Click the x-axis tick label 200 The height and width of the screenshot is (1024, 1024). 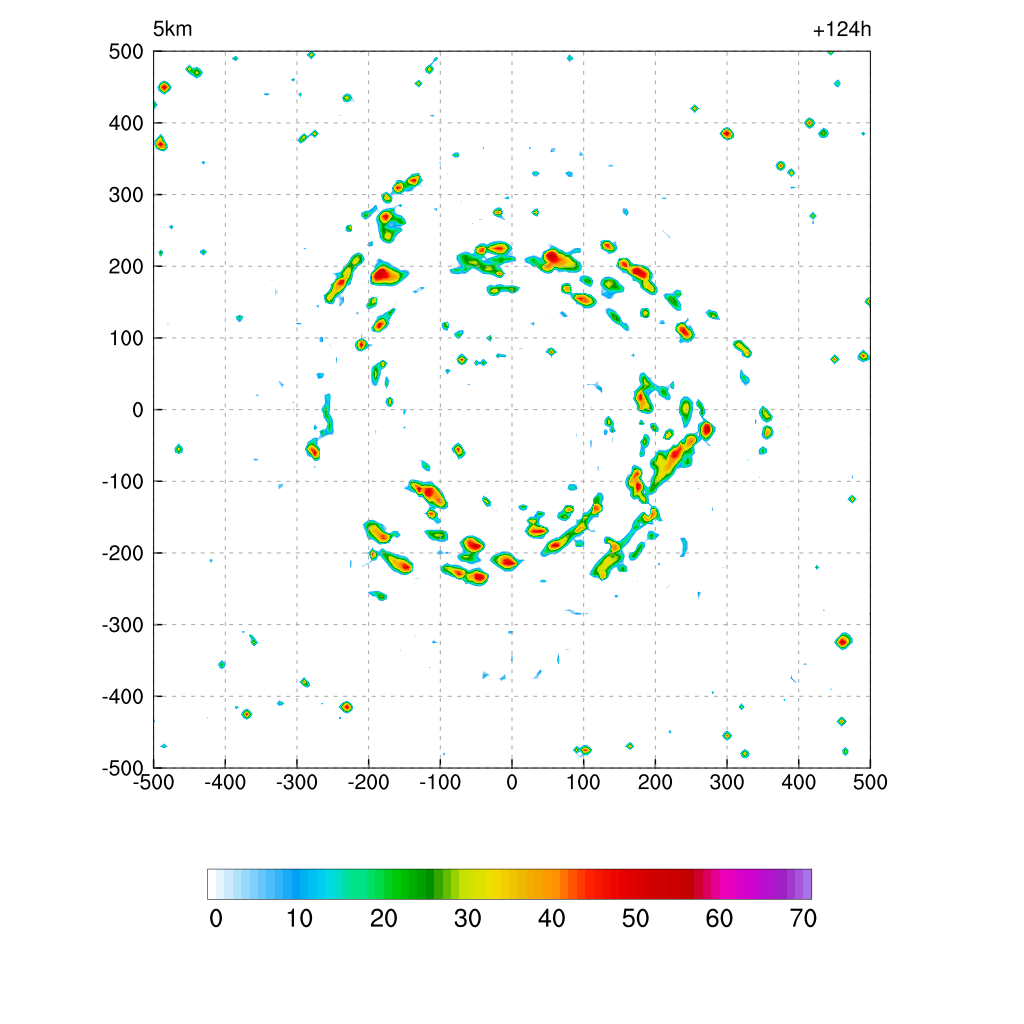tap(655, 782)
